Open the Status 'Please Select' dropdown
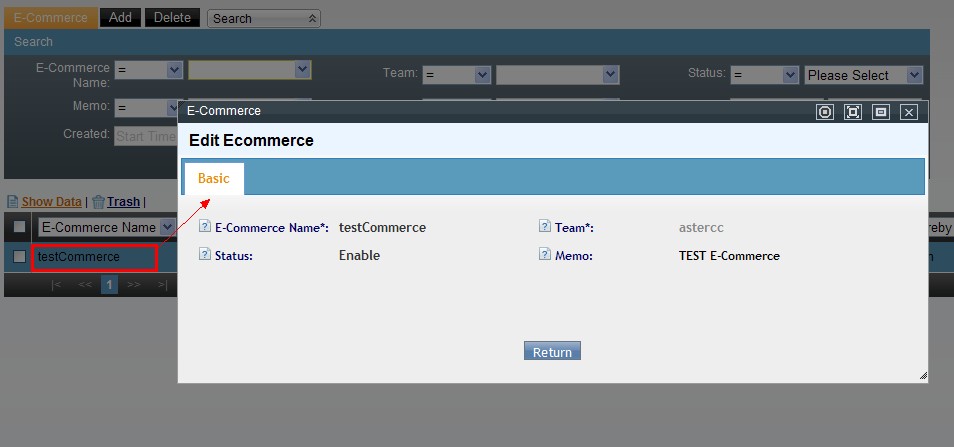The image size is (954, 447). (x=863, y=75)
